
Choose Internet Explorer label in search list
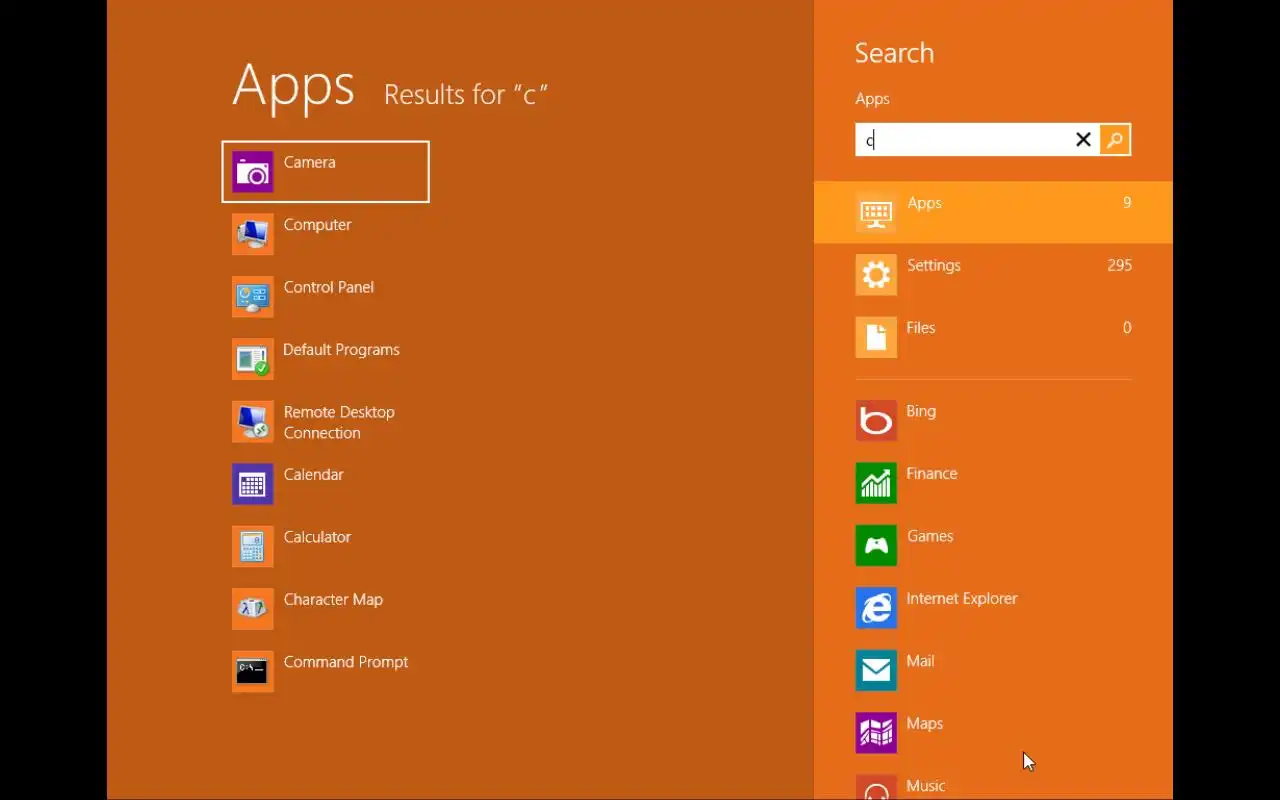(962, 599)
